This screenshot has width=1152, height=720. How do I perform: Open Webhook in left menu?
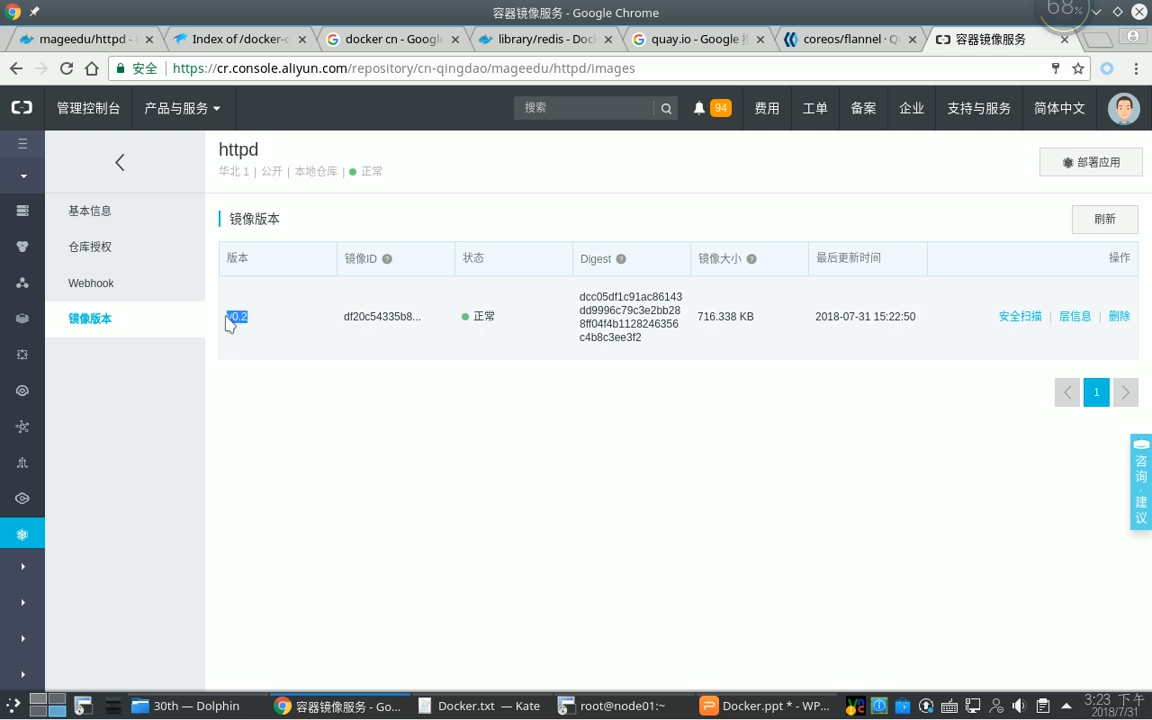pos(91,283)
